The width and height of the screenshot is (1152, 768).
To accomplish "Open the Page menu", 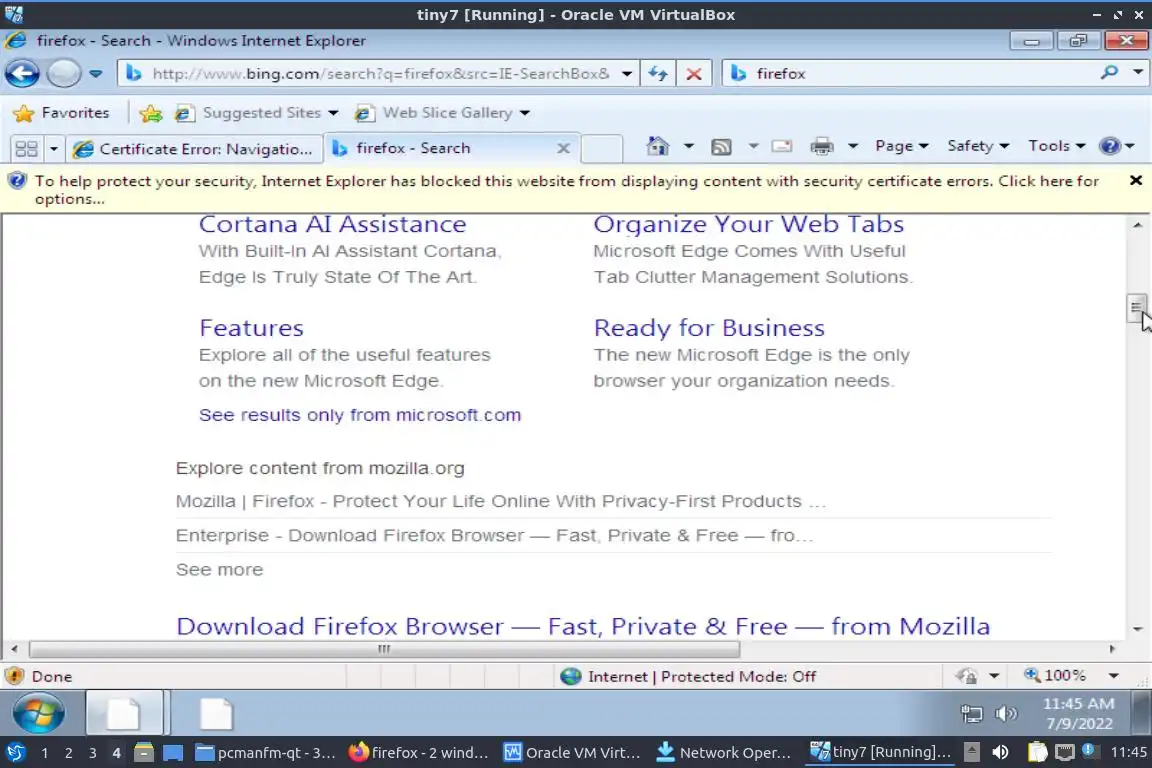I will 901,146.
